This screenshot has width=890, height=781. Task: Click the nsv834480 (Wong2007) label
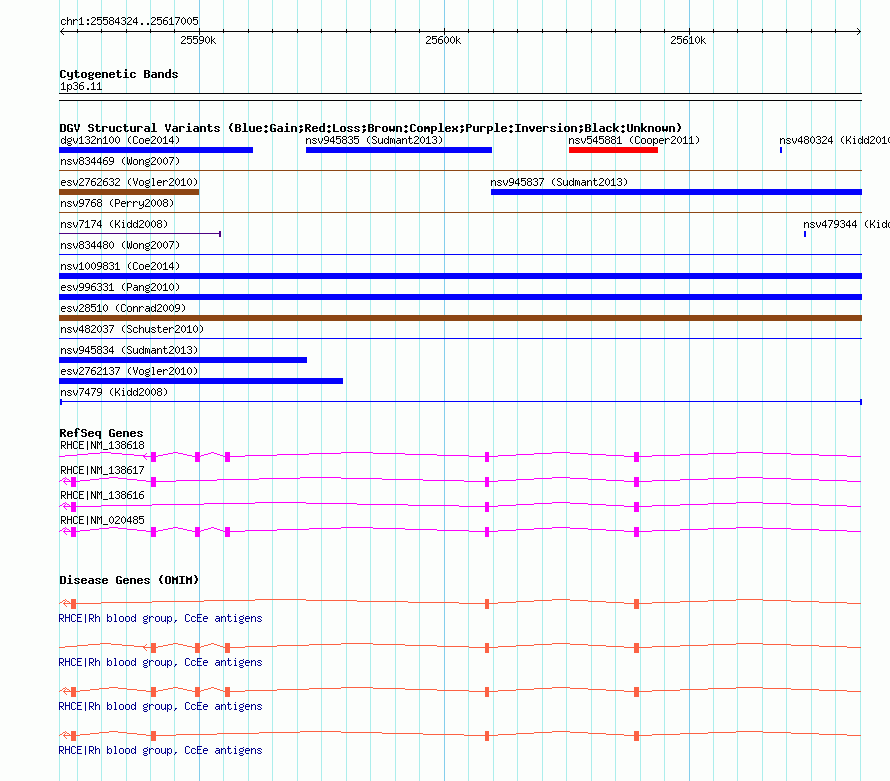pos(120,245)
